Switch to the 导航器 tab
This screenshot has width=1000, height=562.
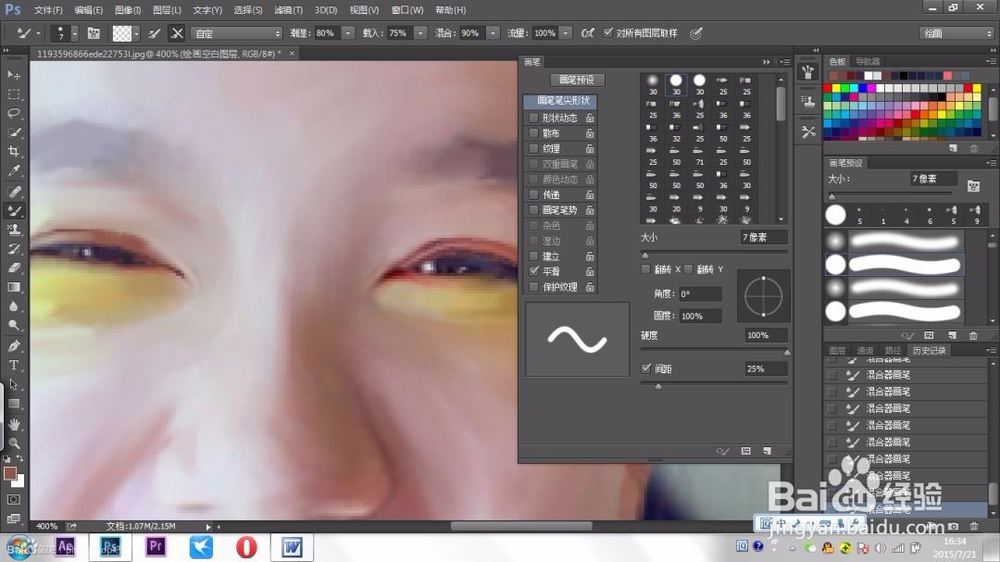(x=867, y=61)
